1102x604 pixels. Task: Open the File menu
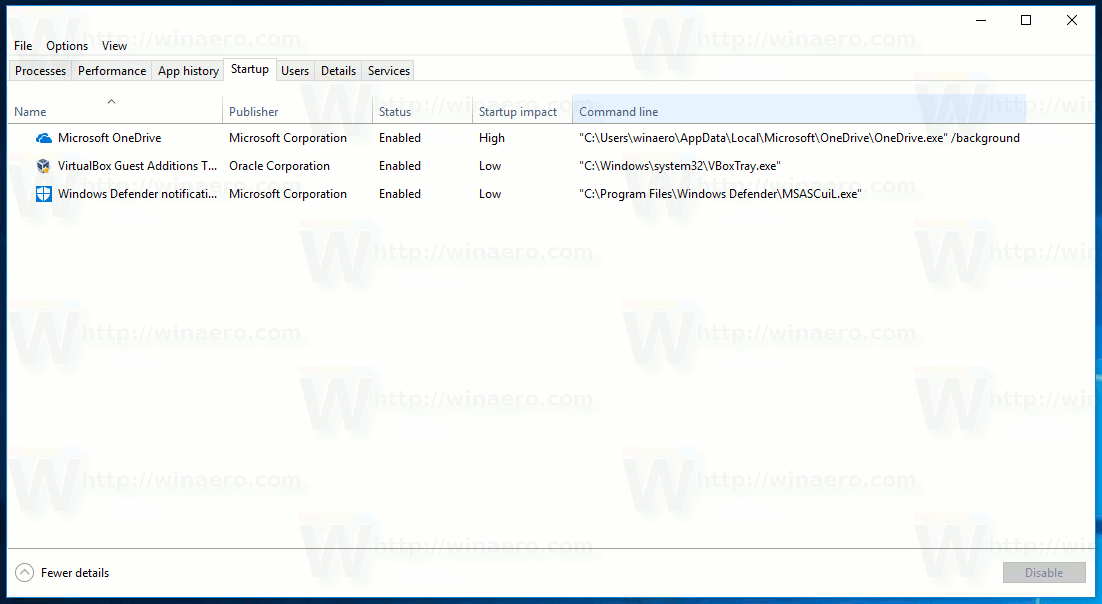pos(22,45)
